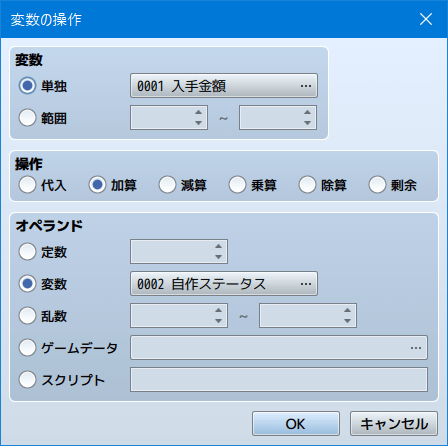This screenshot has height=446, width=448.
Task: Select the 定数 operand option
Action: coord(27,251)
